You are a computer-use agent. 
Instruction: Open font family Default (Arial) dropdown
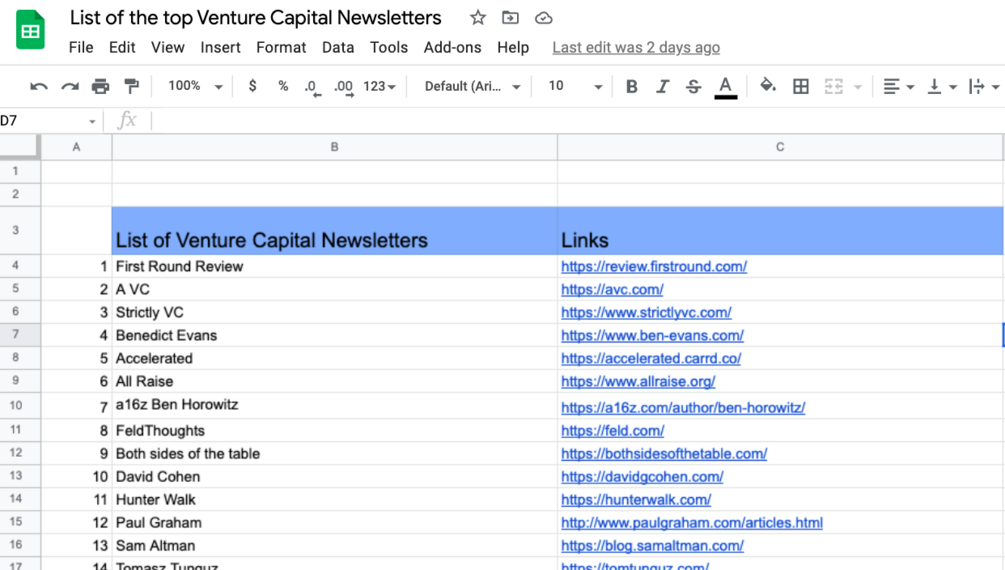(x=472, y=86)
